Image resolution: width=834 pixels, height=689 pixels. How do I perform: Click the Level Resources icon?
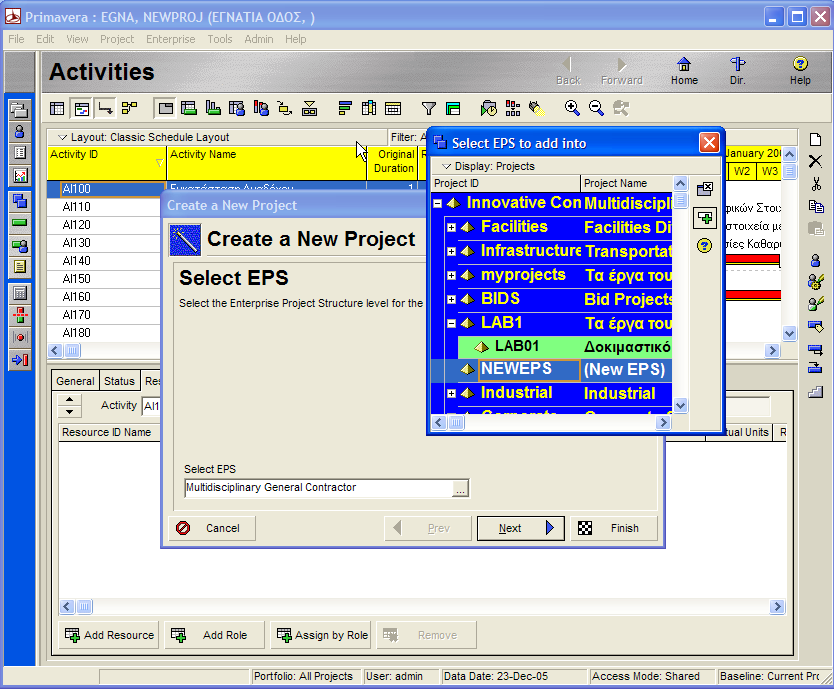(x=512, y=109)
